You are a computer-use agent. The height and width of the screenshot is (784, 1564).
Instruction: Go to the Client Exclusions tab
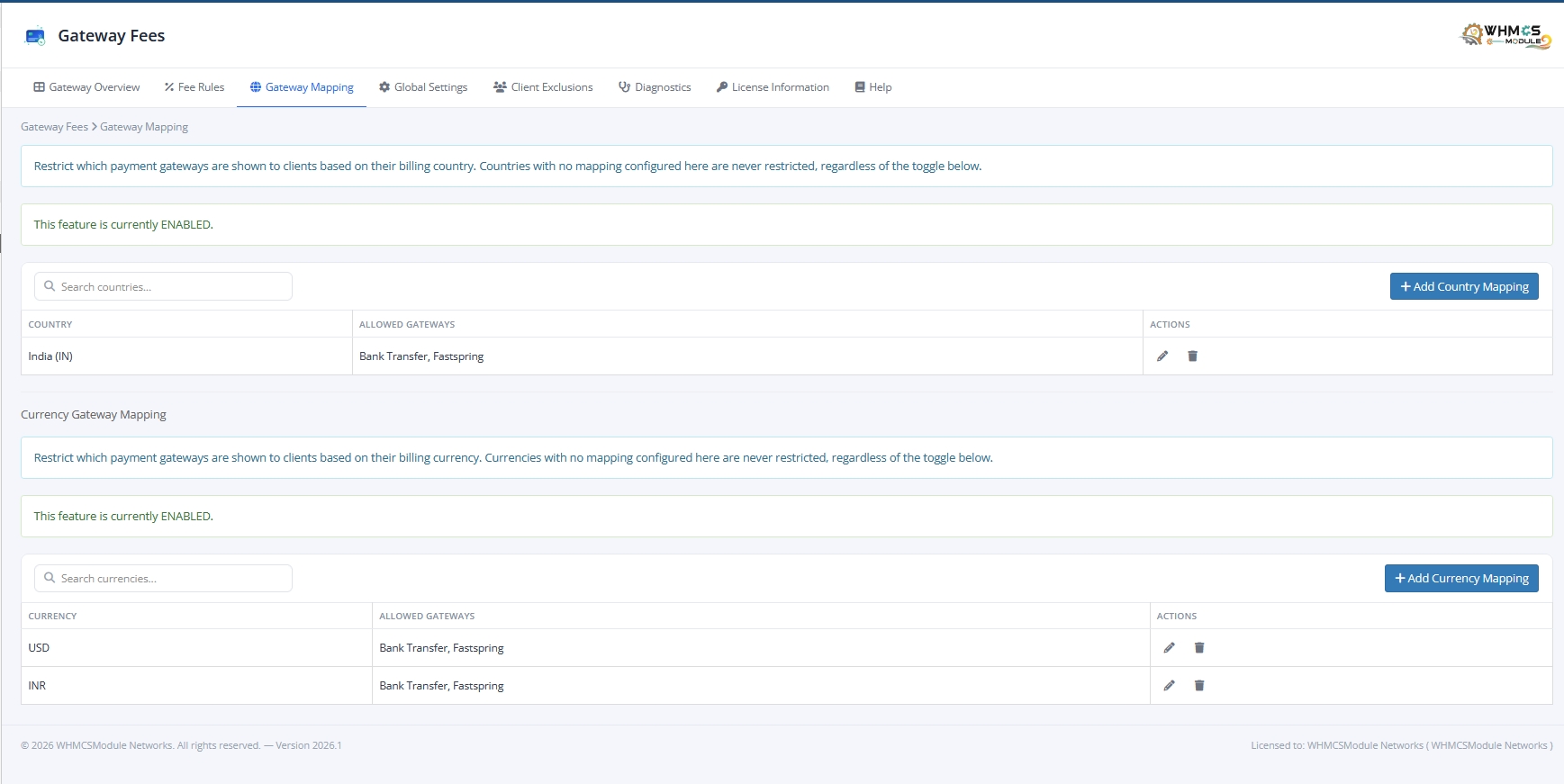tap(543, 87)
